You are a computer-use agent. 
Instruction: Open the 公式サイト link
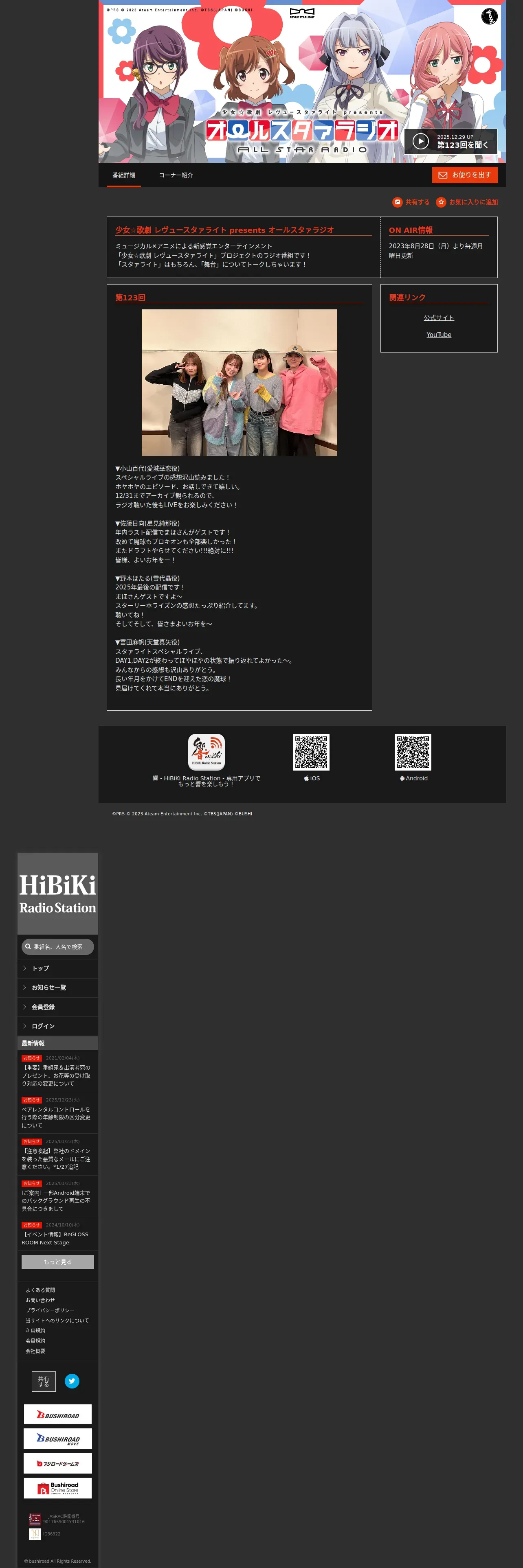pyautogui.click(x=439, y=318)
